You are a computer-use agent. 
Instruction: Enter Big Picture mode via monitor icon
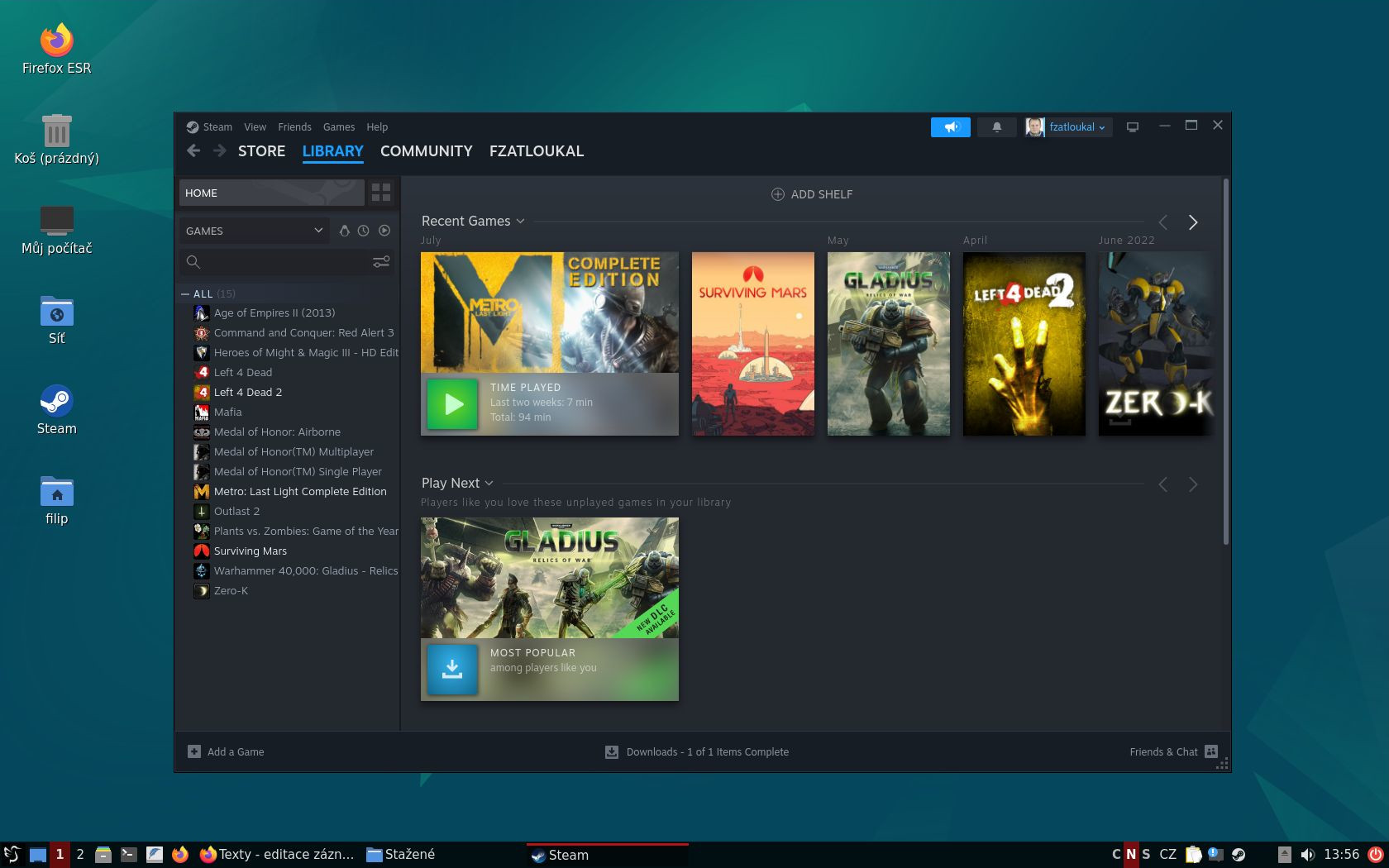click(1133, 126)
